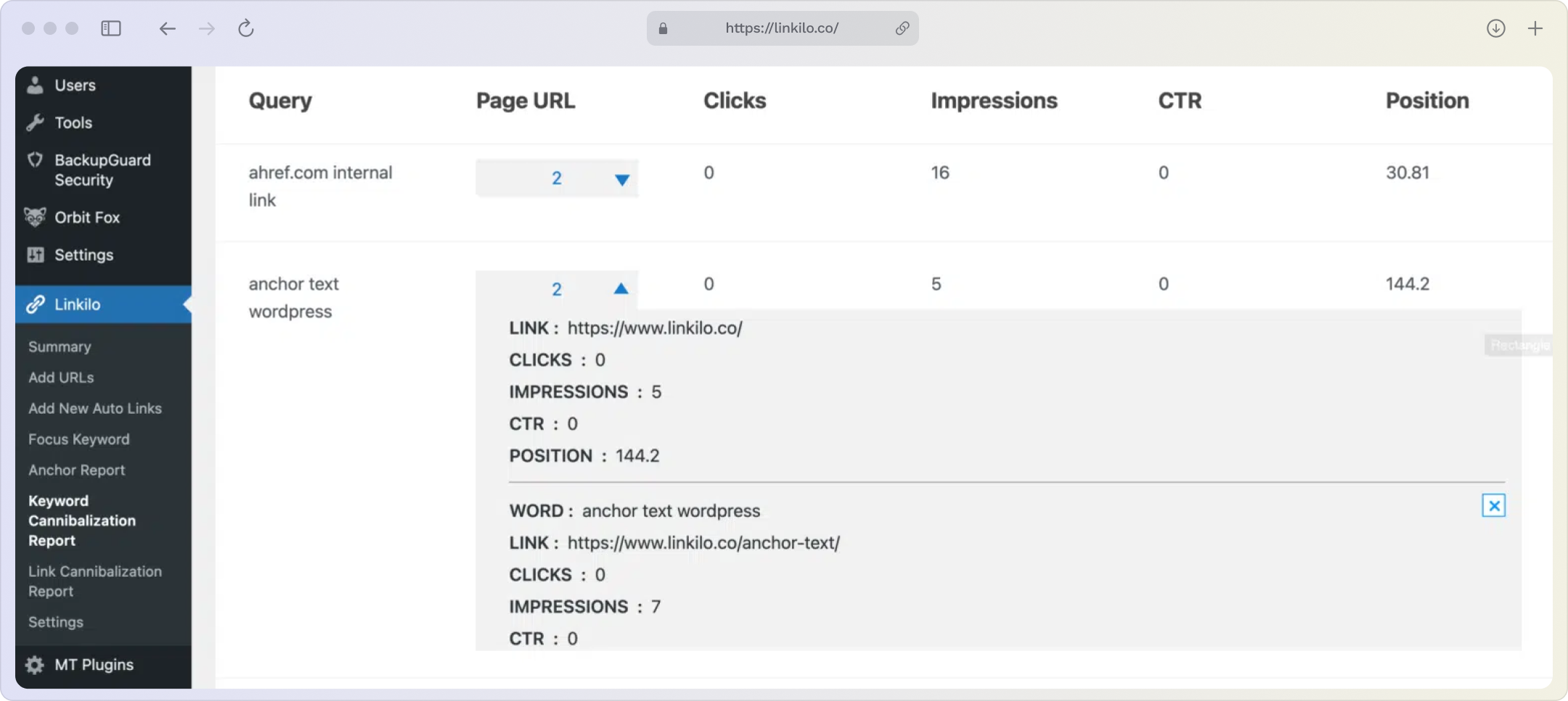Go back with browser back arrow

[168, 28]
